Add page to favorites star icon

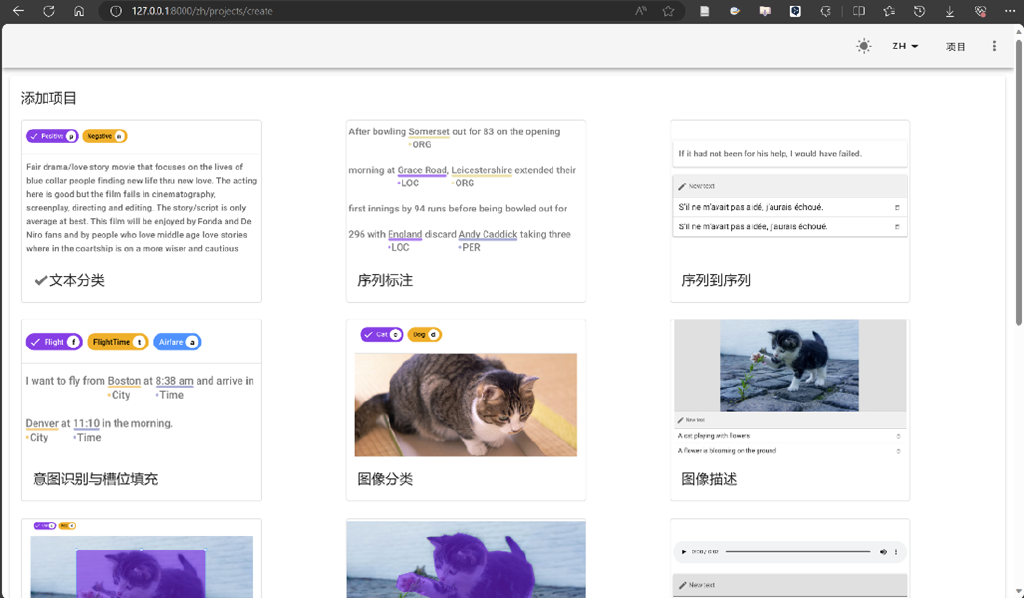(x=668, y=11)
